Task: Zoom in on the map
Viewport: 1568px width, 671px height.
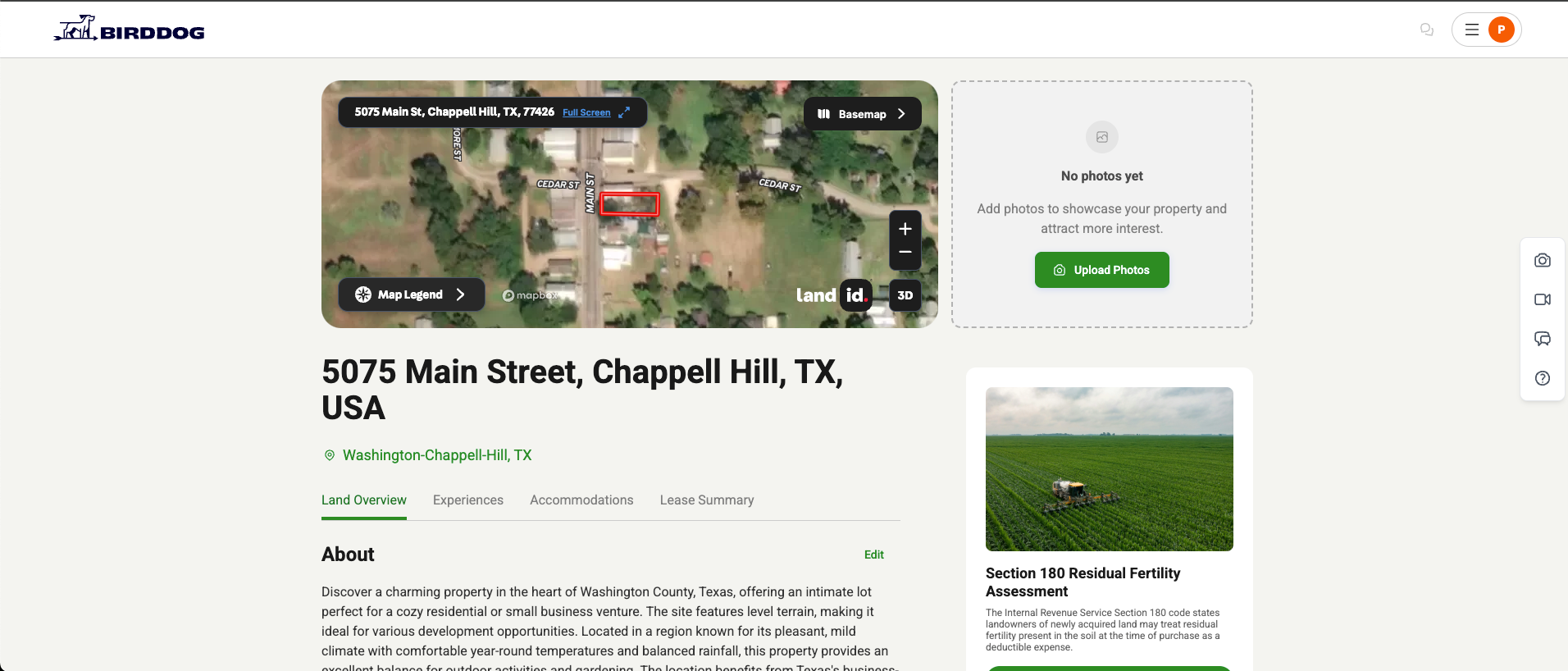Action: coord(905,228)
